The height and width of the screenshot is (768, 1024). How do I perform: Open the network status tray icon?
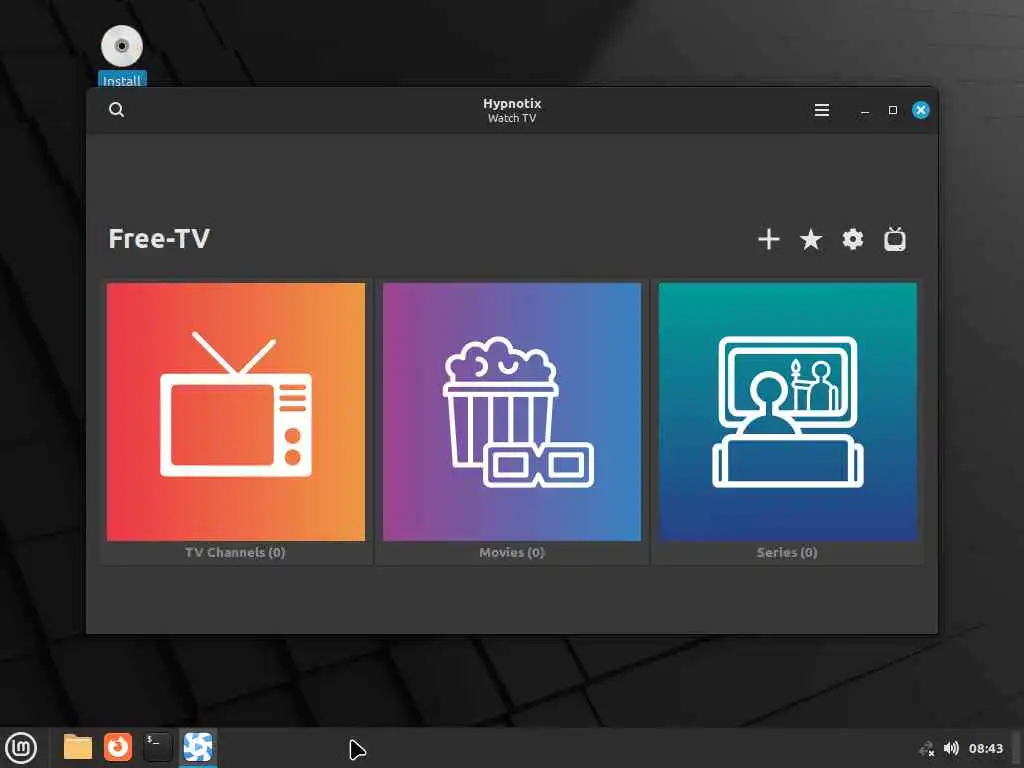pyautogui.click(x=926, y=748)
